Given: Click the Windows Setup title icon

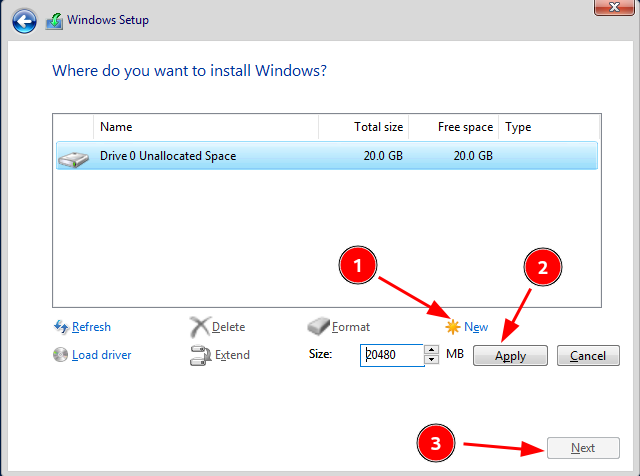Looking at the screenshot, I should (x=54, y=21).
